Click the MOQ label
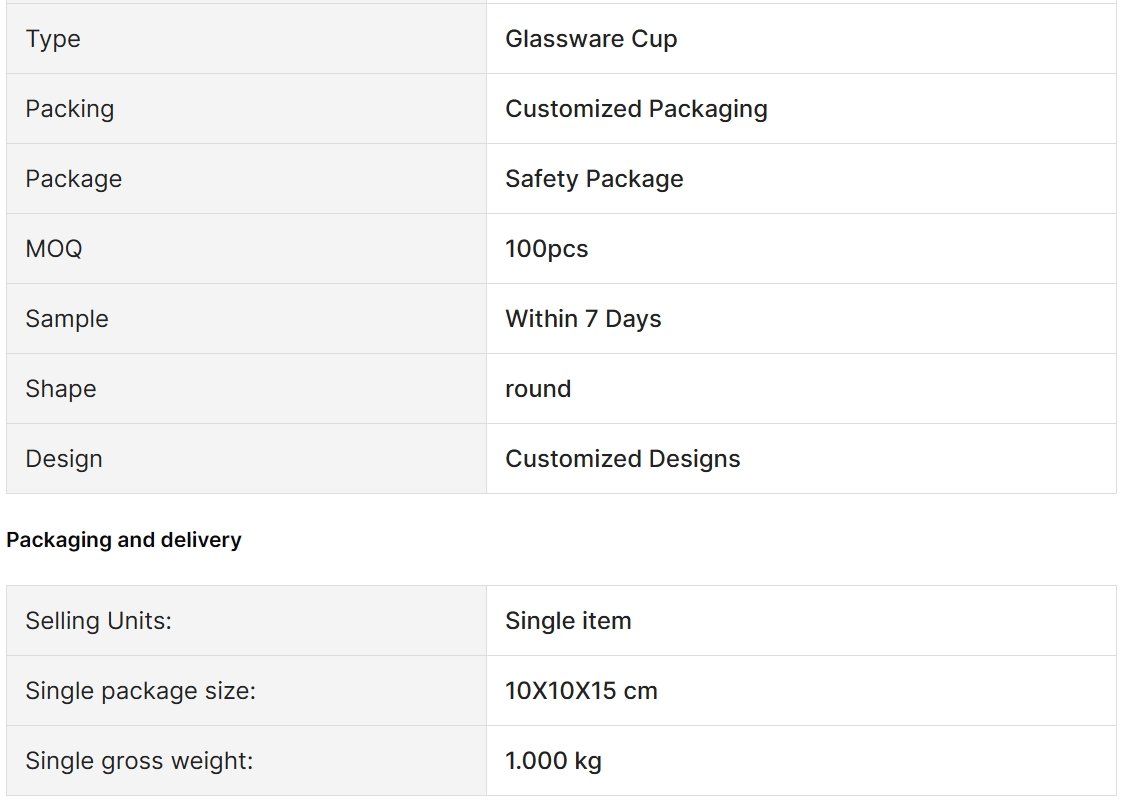The image size is (1141, 811). click(54, 249)
